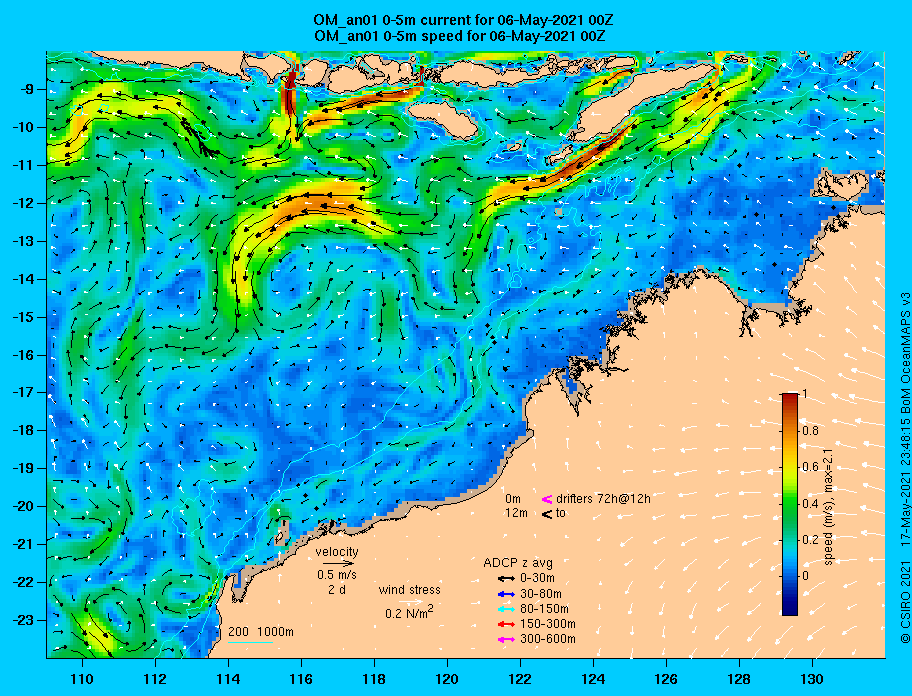Image resolution: width=912 pixels, height=696 pixels.
Task: Click the 'ADCP z avg' legend heading
Action: 518,563
